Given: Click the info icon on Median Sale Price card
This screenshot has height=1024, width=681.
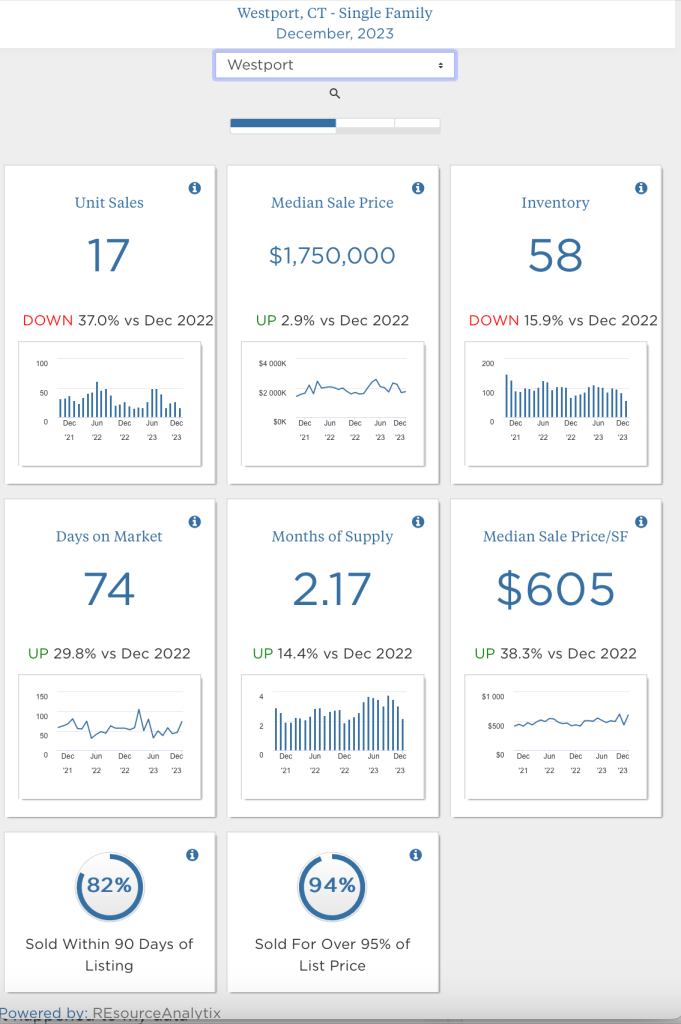Looking at the screenshot, I should click(418, 188).
